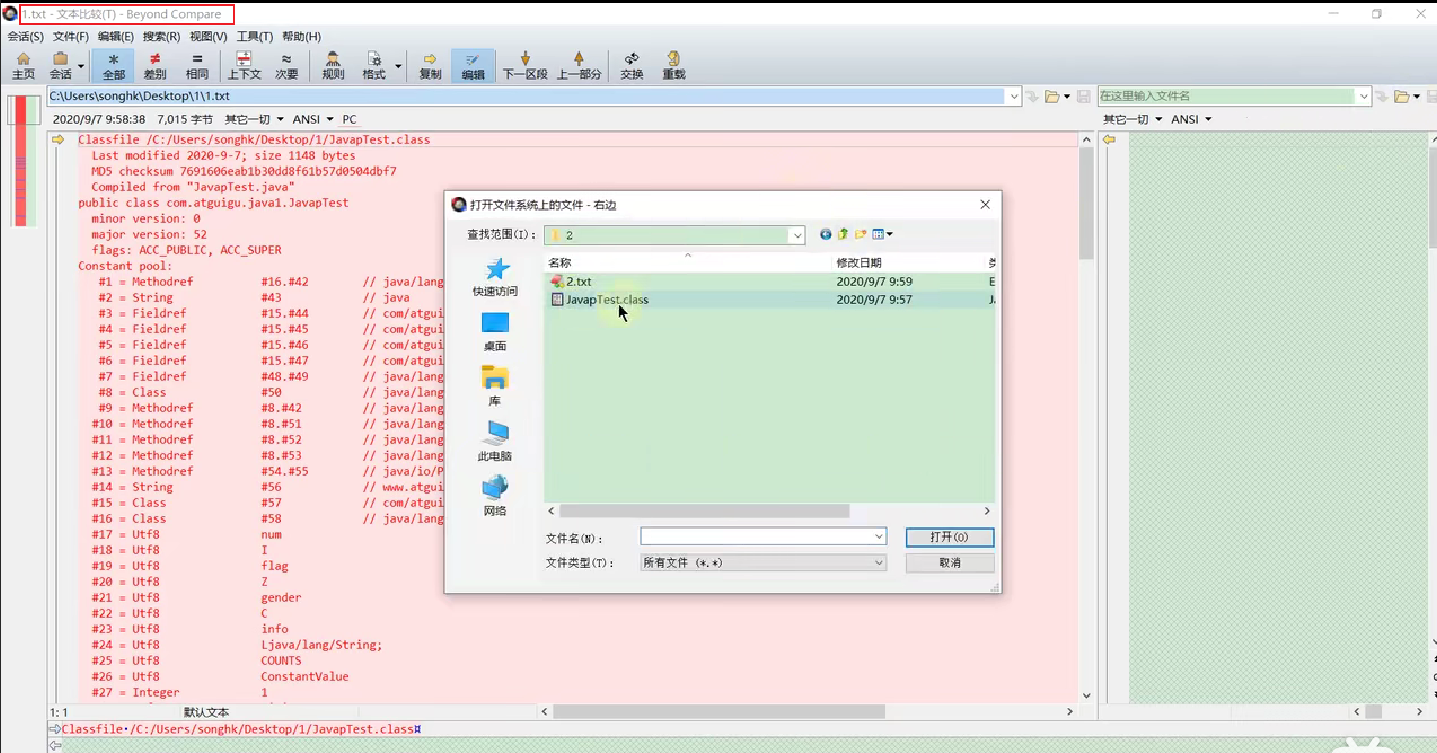The image size is (1437, 753).
Task: Toggle 次要 minor differences
Action: point(287,66)
